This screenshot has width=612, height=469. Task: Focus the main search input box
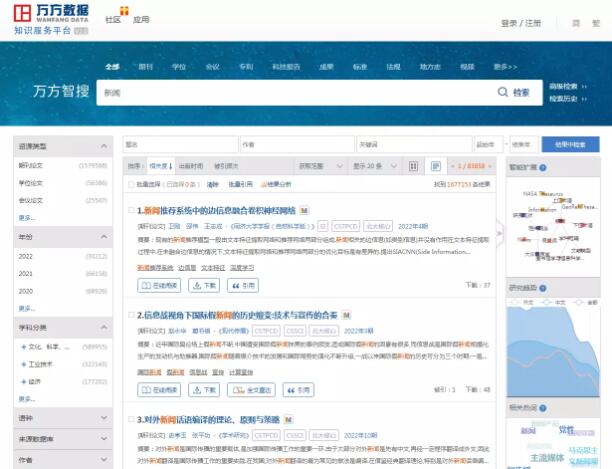[x=297, y=92]
